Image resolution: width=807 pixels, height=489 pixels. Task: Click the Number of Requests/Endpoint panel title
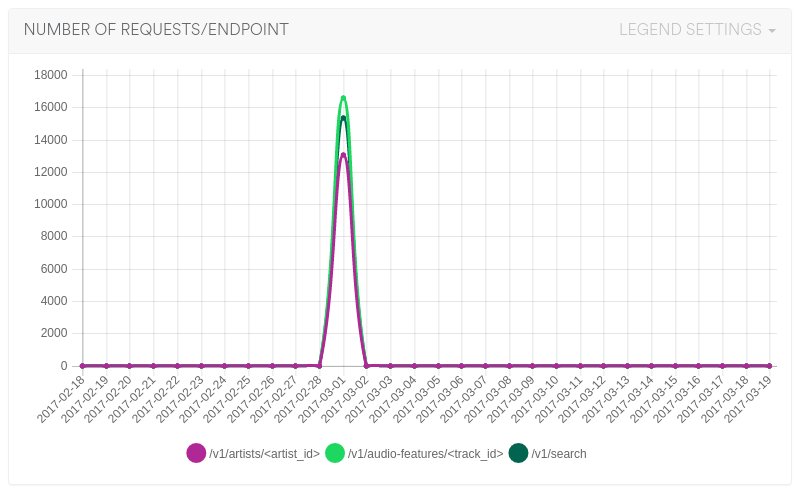pyautogui.click(x=156, y=30)
